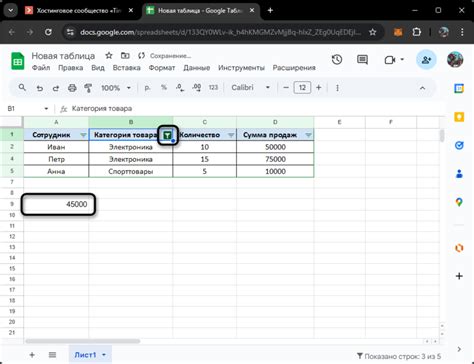Open filter dropdown for Сумма продаж column
This screenshot has height=364, width=474.
(308, 135)
